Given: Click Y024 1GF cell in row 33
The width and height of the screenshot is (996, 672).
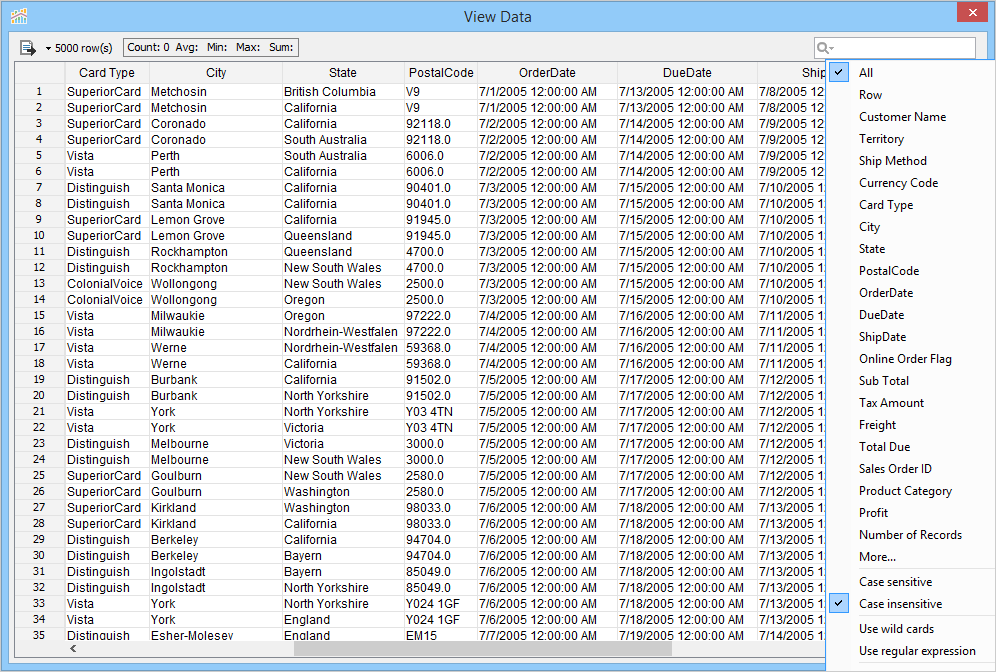Looking at the screenshot, I should 441,603.
